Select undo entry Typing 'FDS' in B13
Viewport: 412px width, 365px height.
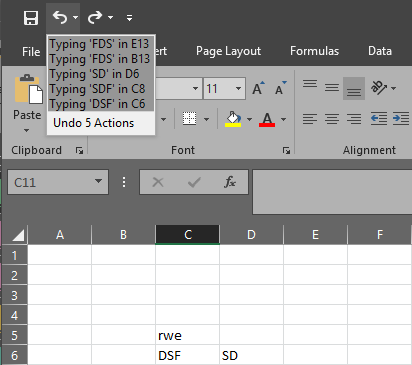coord(101,59)
